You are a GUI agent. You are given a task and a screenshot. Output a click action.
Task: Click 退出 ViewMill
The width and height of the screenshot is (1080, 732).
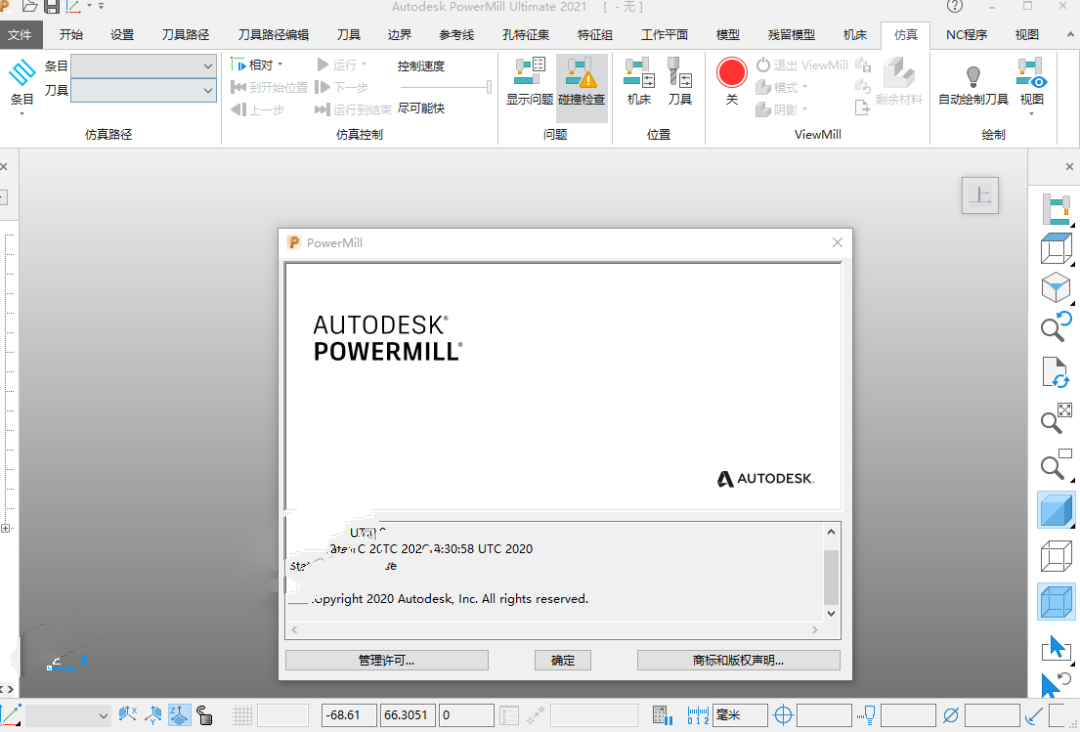tap(802, 65)
